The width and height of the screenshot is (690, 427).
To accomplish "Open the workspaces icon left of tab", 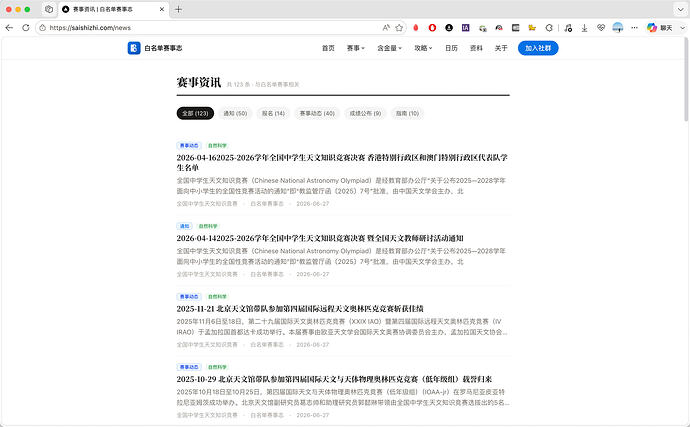I will [x=49, y=9].
